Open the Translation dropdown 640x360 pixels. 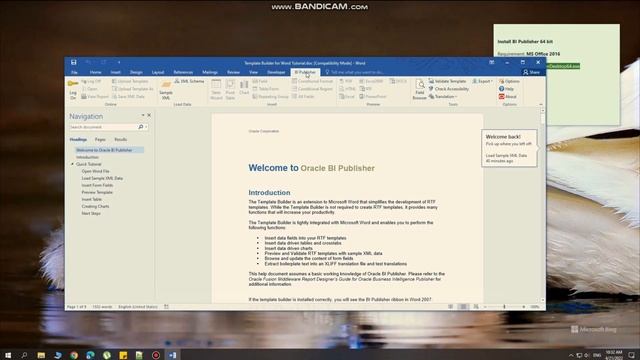coord(443,97)
